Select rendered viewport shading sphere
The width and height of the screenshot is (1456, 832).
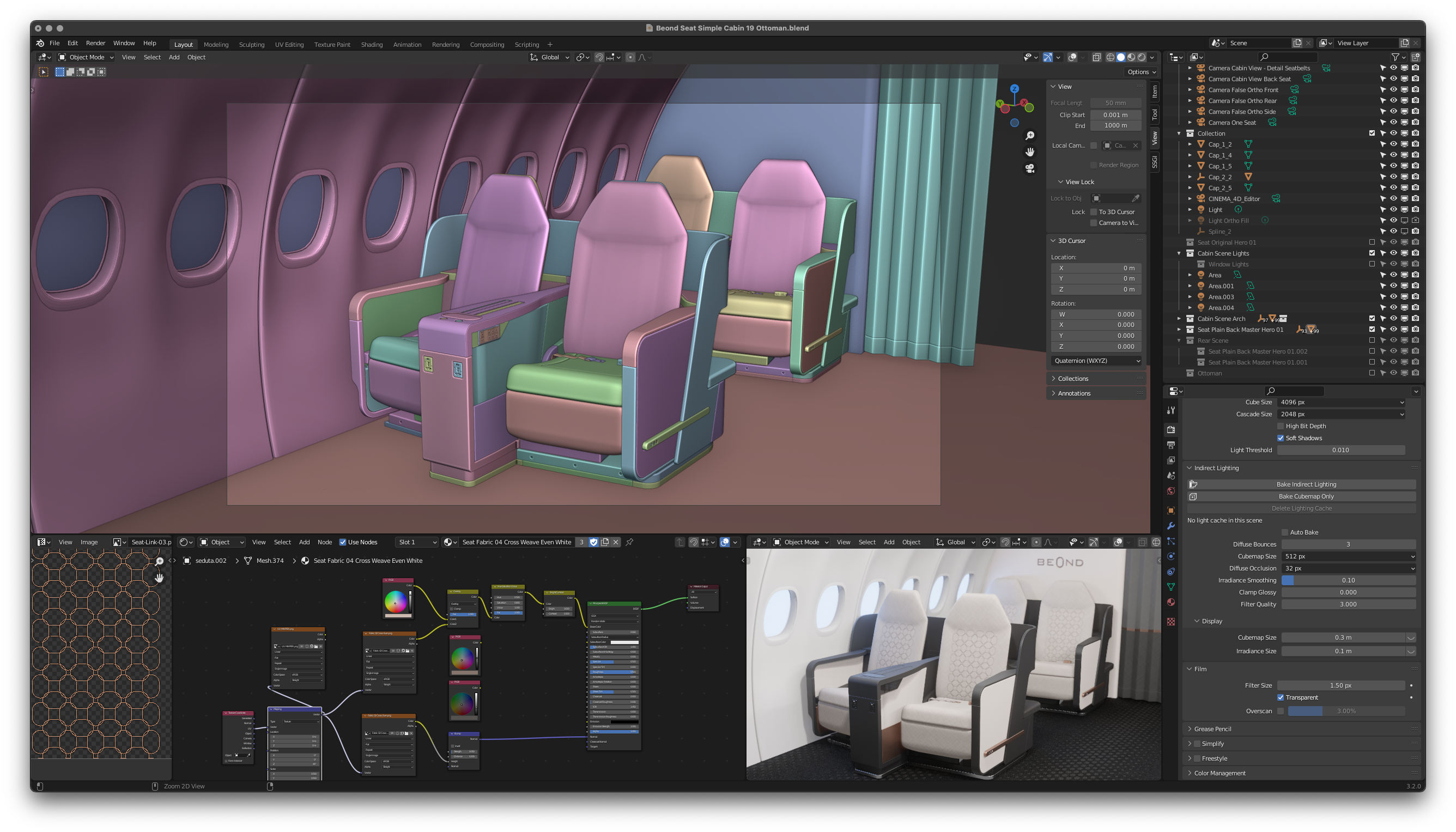click(x=1141, y=57)
